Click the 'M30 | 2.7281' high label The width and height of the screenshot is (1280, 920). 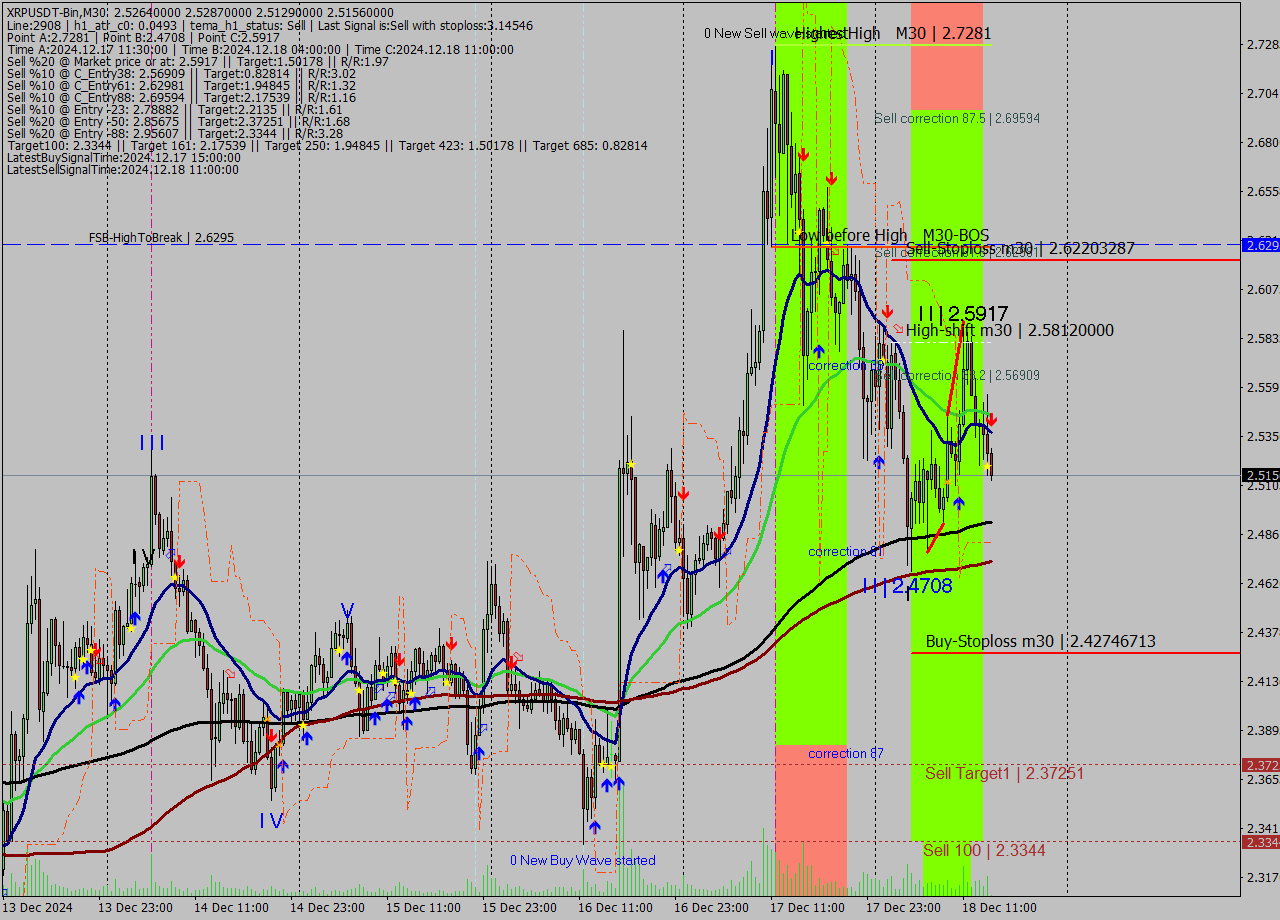(943, 33)
